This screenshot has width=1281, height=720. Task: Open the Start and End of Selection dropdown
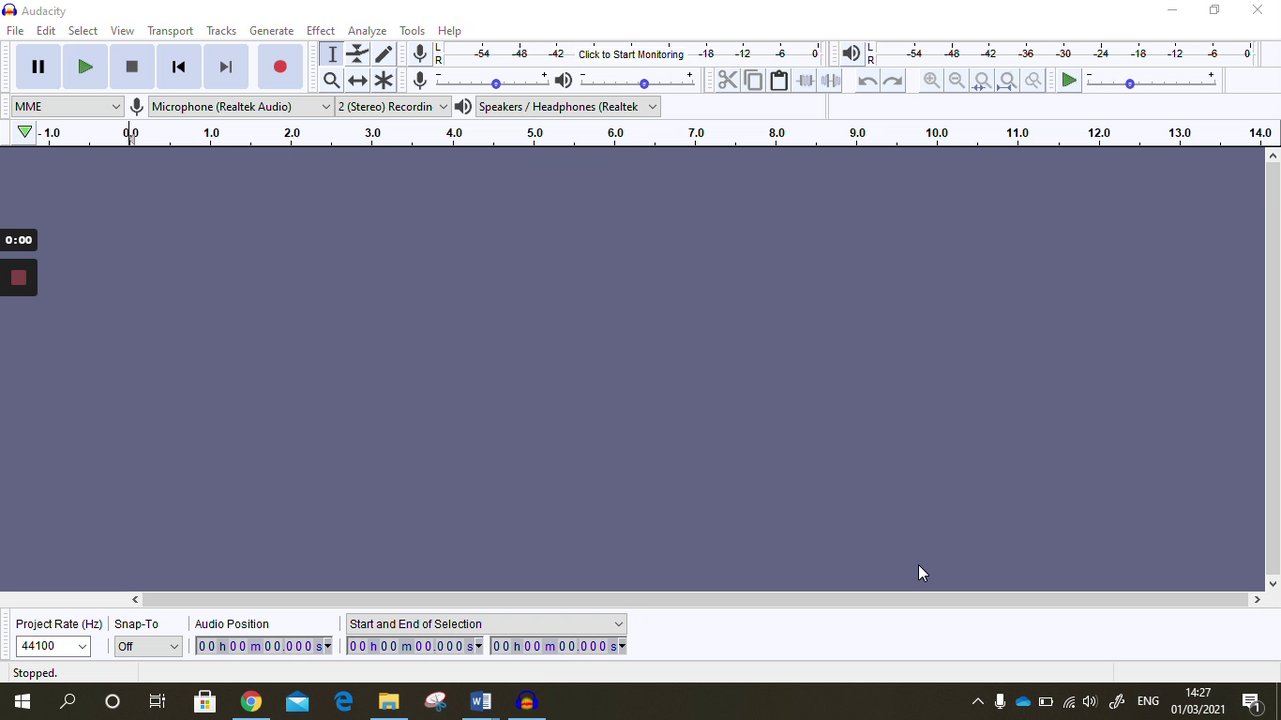[486, 624]
